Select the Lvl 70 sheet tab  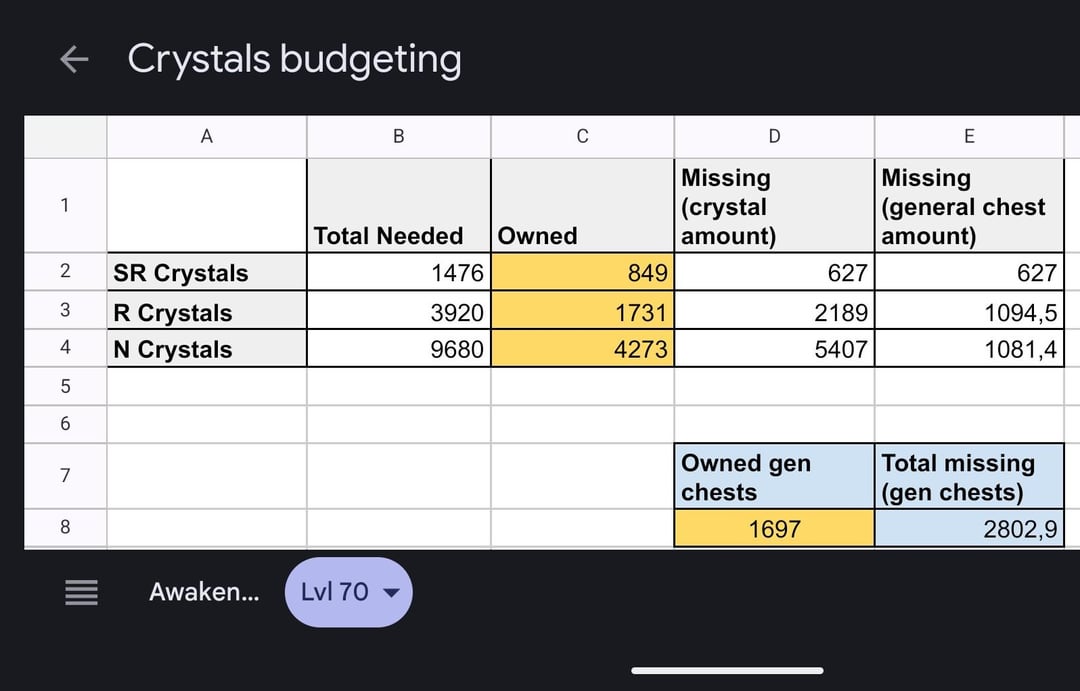335,592
